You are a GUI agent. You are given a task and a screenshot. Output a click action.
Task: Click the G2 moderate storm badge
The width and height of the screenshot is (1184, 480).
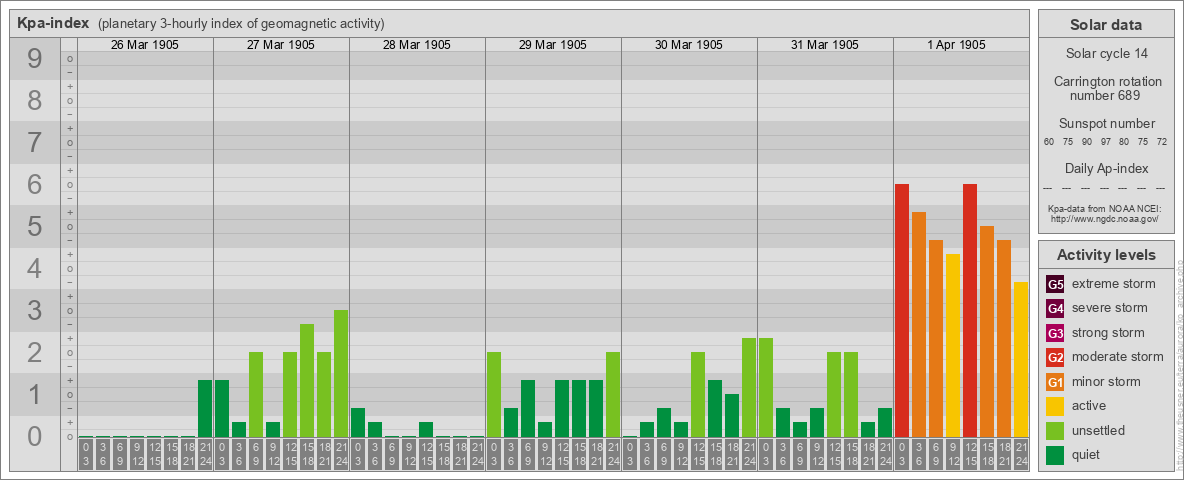click(1055, 357)
